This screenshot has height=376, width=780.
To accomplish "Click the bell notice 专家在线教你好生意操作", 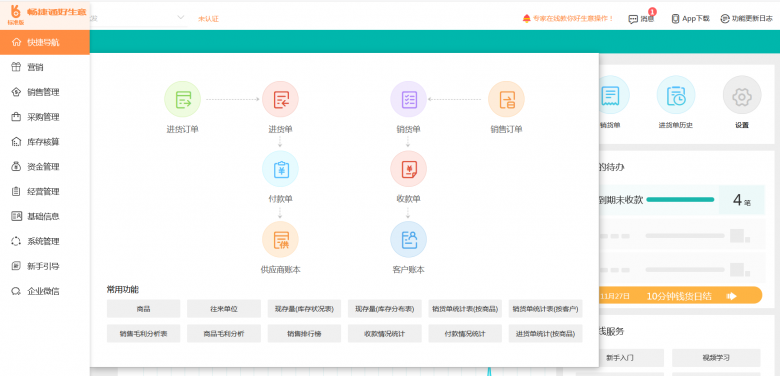I will click(568, 18).
